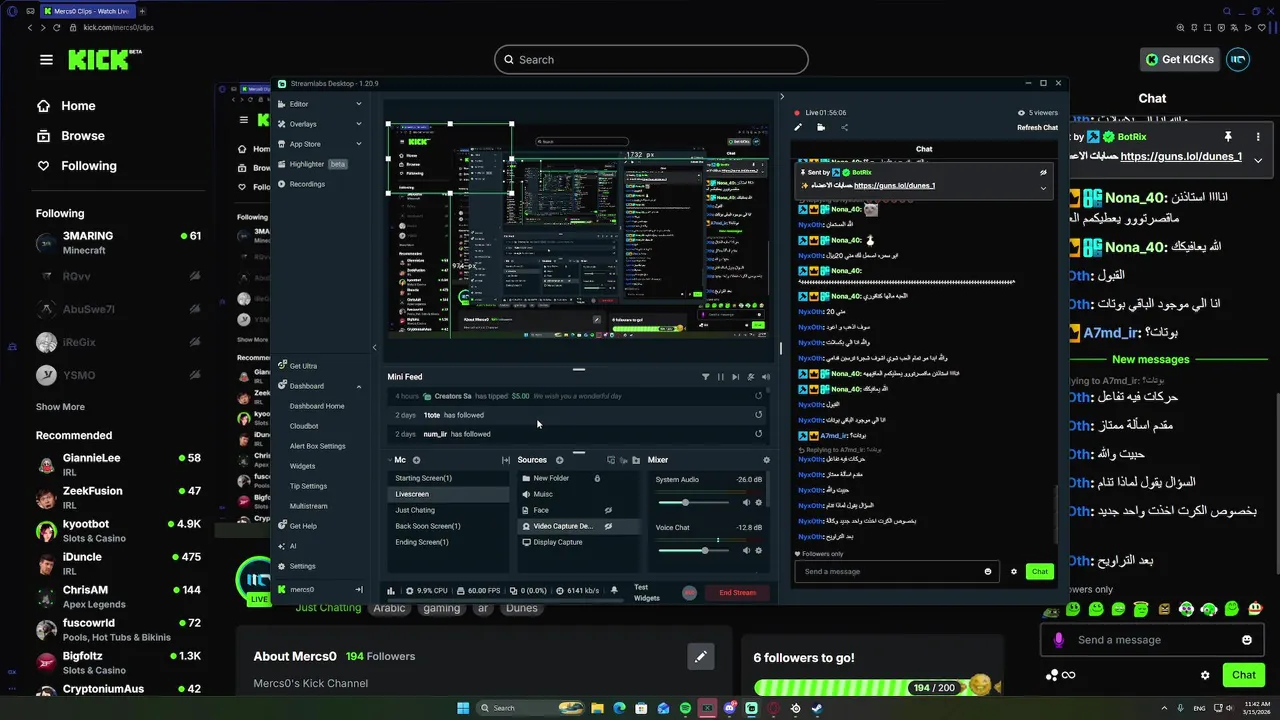This screenshot has width=1280, height=720.
Task: Open the share stream icon
Action: click(x=844, y=127)
